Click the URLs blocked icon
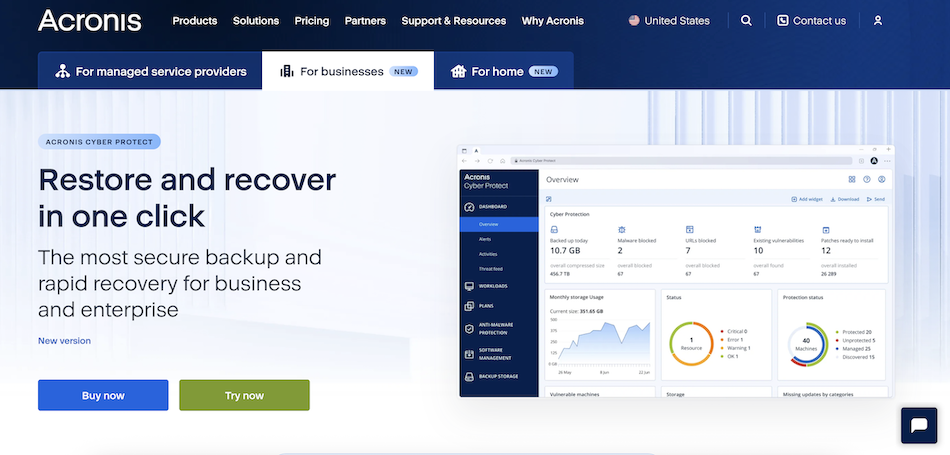The image size is (950, 455). click(689, 230)
